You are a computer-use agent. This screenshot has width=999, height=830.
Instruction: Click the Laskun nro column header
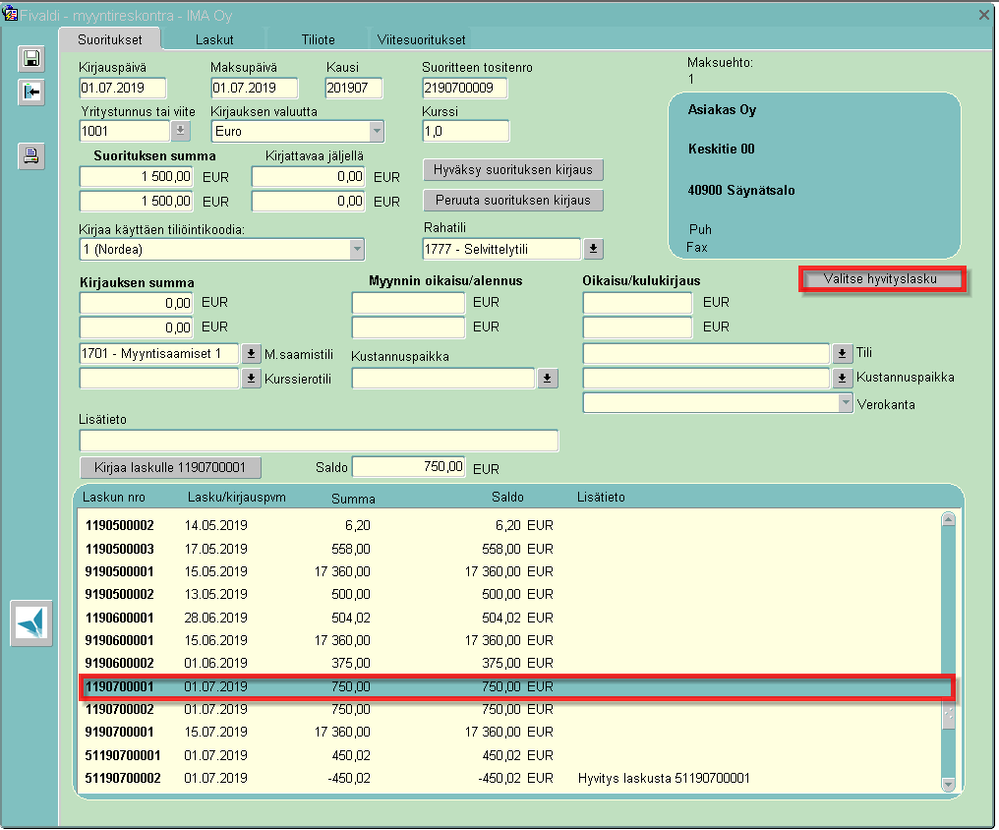tap(114, 497)
